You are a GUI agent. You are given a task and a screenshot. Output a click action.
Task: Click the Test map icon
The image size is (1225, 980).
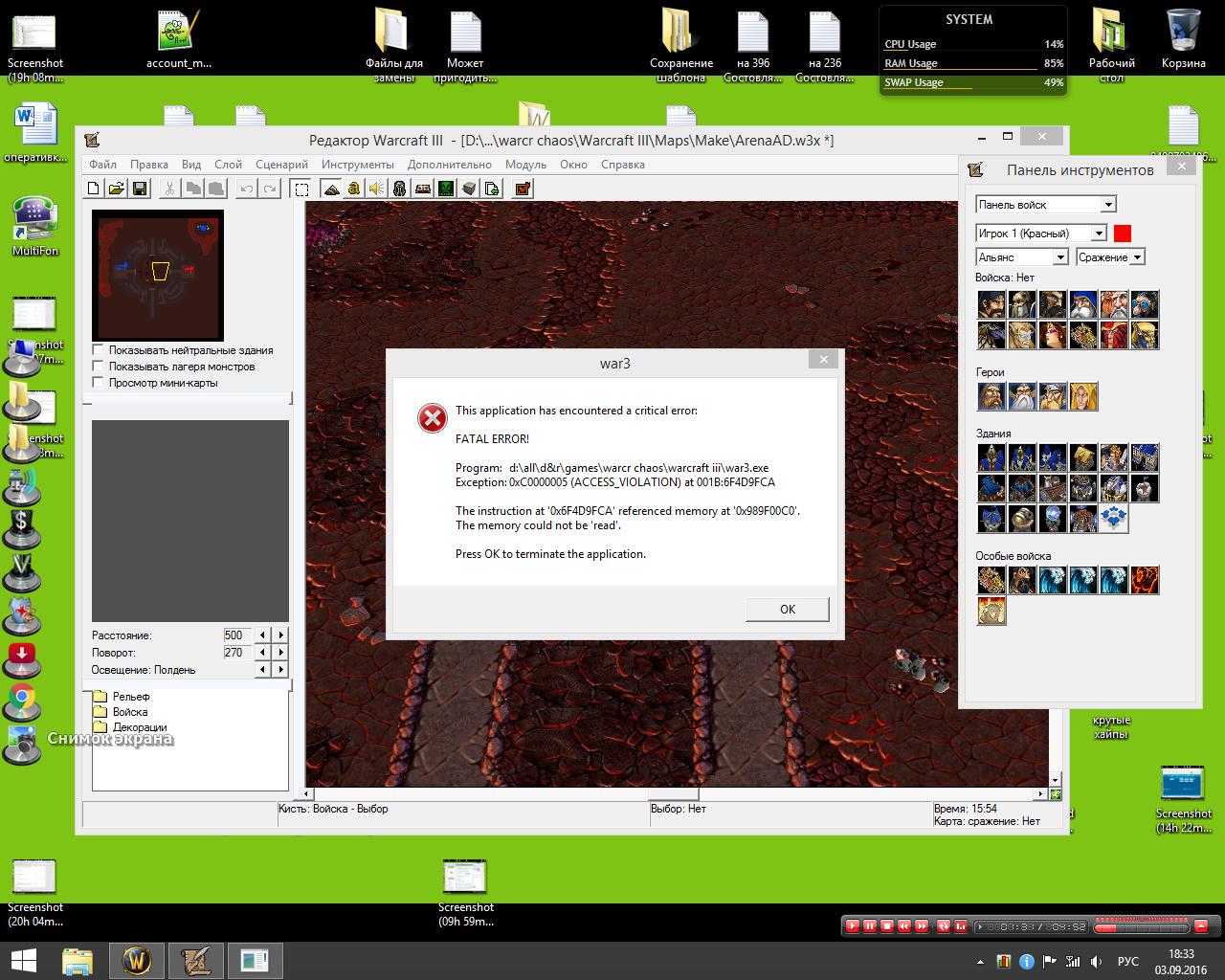coord(523,189)
